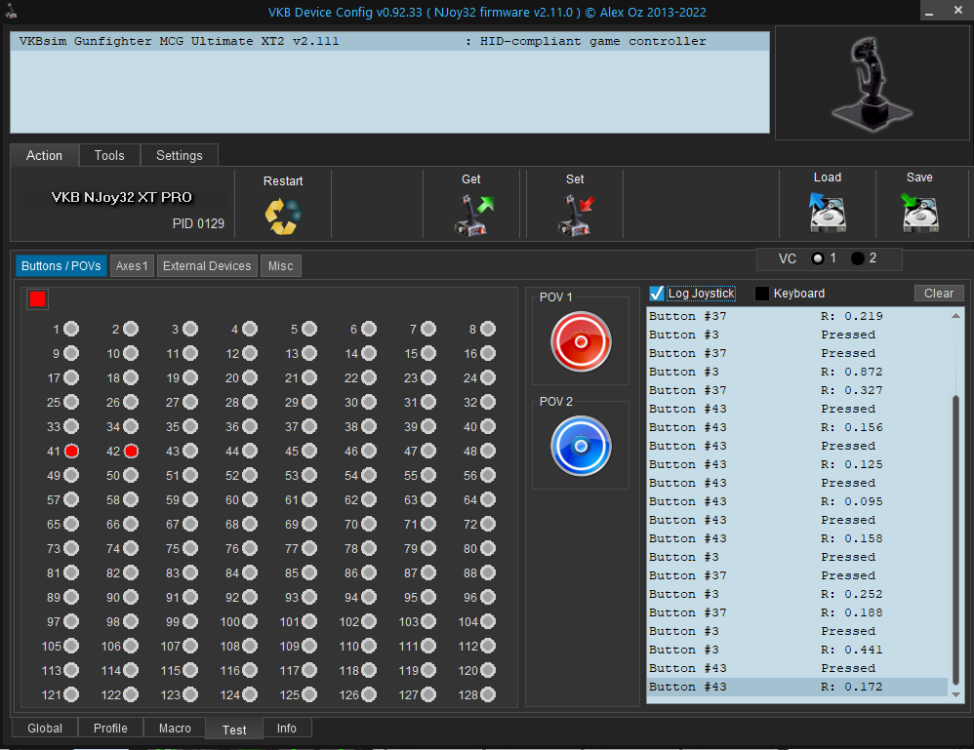The height and width of the screenshot is (750, 974).
Task: Click the blue POV 2 indicator
Action: 580,446
